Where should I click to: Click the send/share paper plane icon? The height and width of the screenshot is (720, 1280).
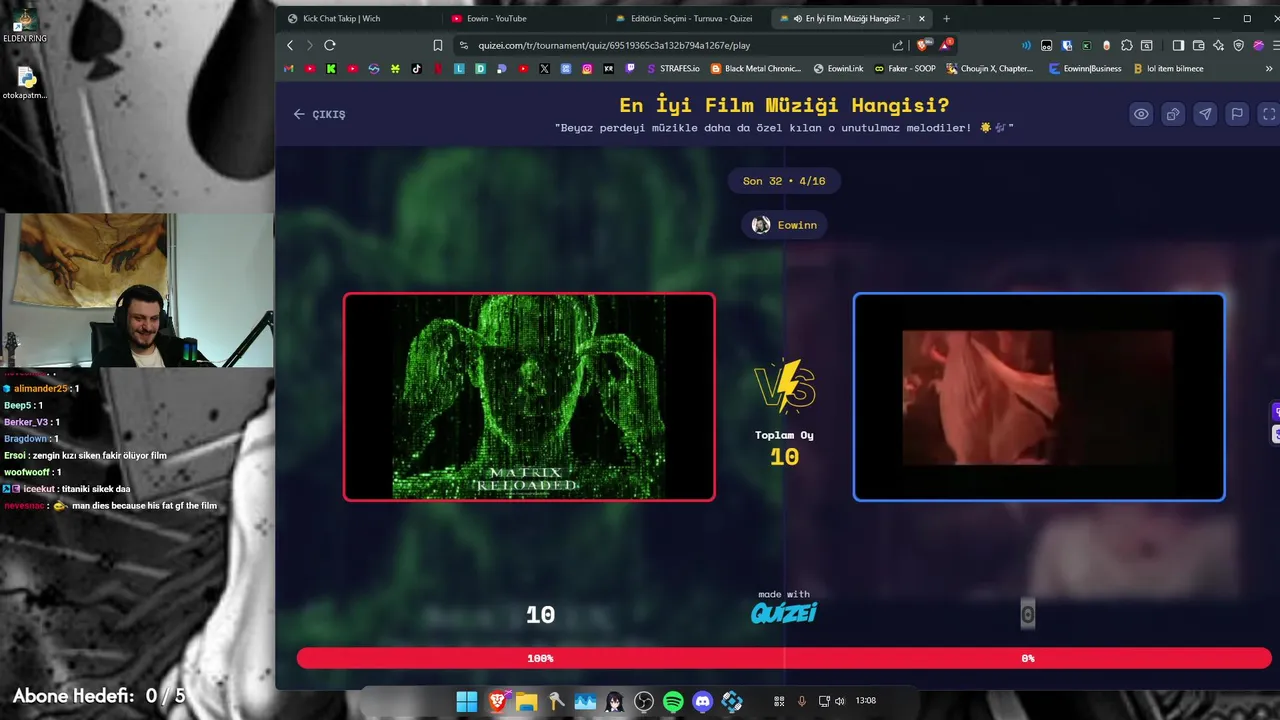[1205, 114]
